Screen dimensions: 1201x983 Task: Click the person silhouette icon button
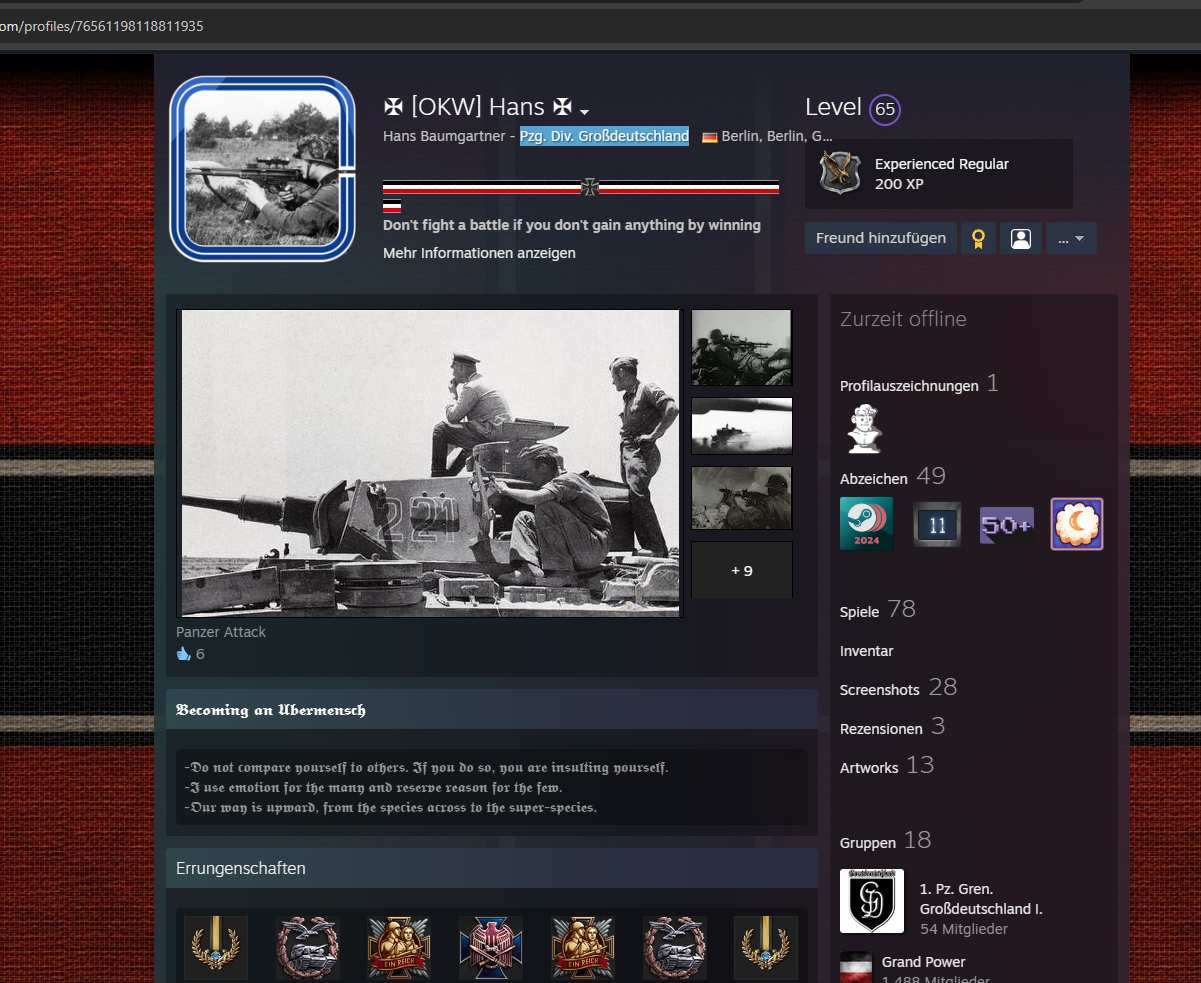click(1020, 239)
